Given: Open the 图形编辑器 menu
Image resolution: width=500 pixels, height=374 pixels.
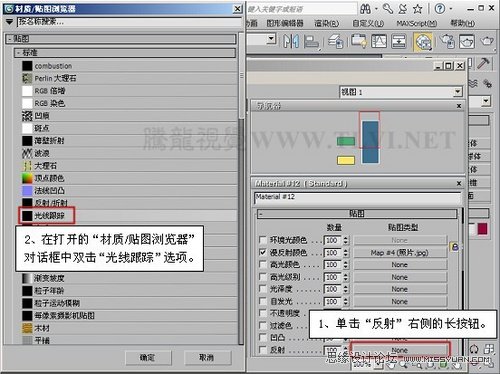Looking at the screenshot, I should (285, 23).
